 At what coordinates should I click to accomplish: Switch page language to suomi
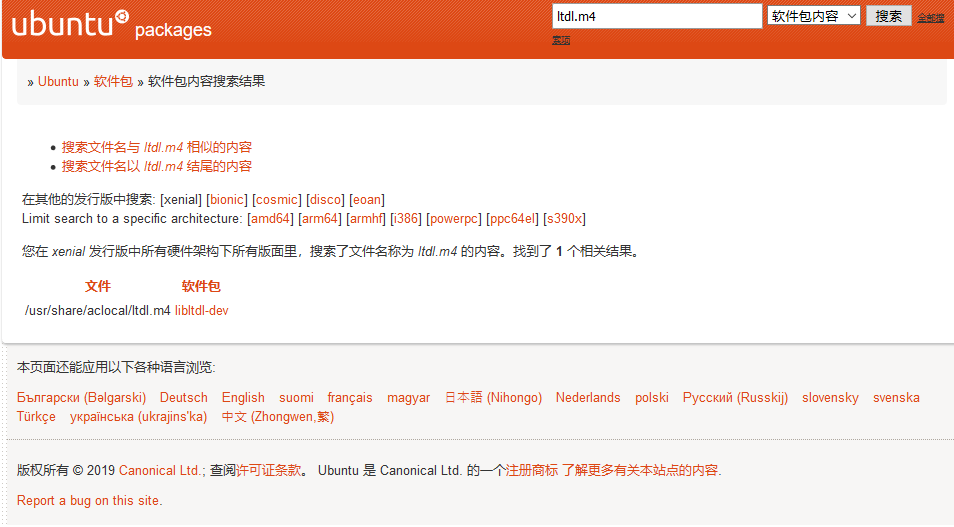296,397
